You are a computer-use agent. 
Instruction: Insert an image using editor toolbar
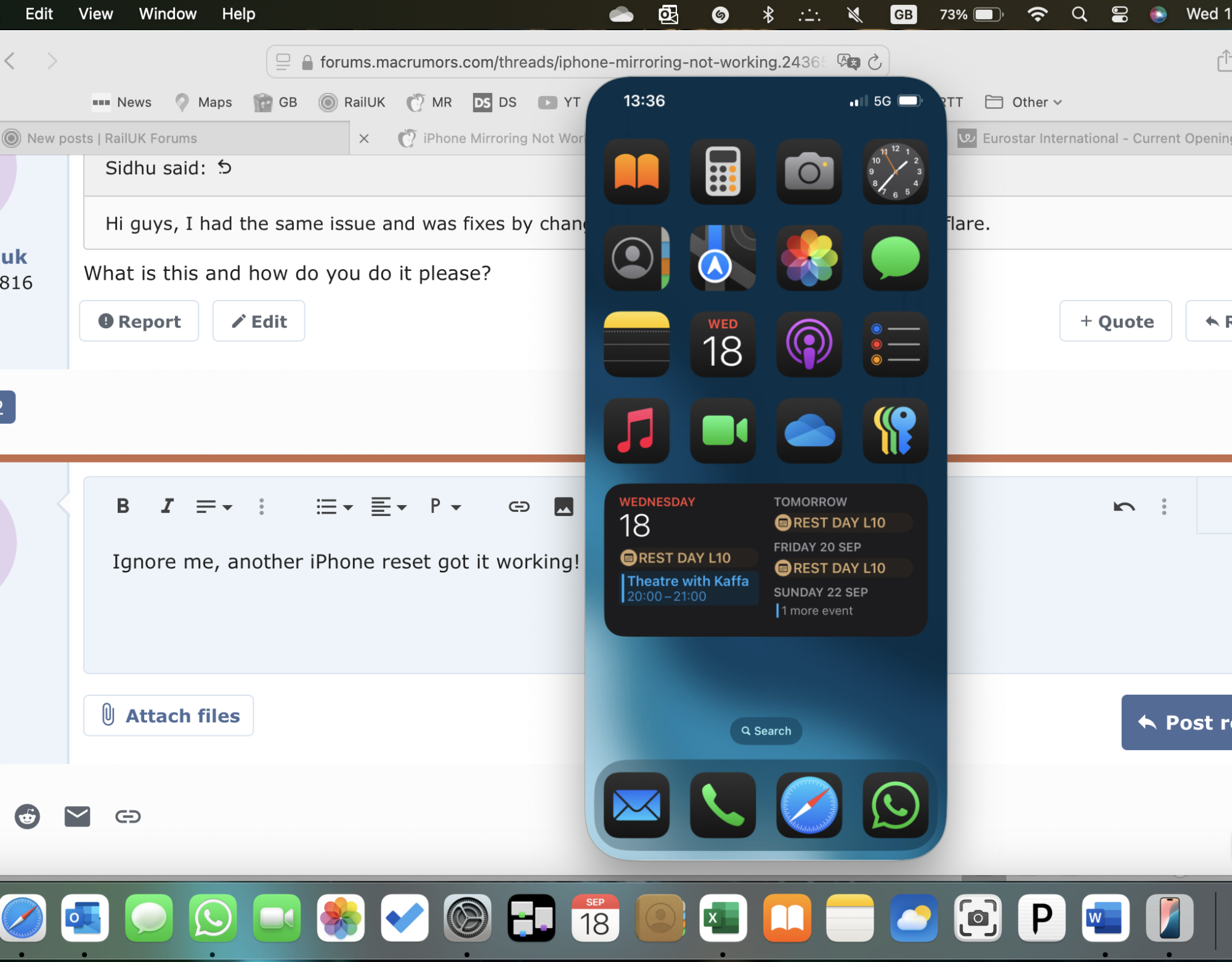click(x=563, y=506)
